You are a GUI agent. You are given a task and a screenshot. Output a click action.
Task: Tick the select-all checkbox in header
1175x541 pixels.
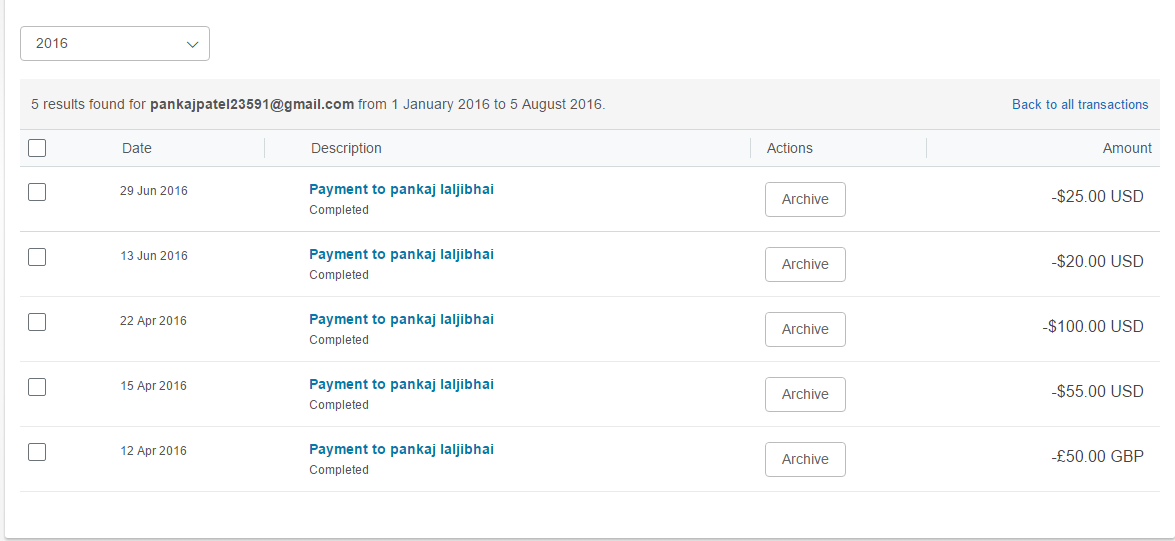(37, 148)
